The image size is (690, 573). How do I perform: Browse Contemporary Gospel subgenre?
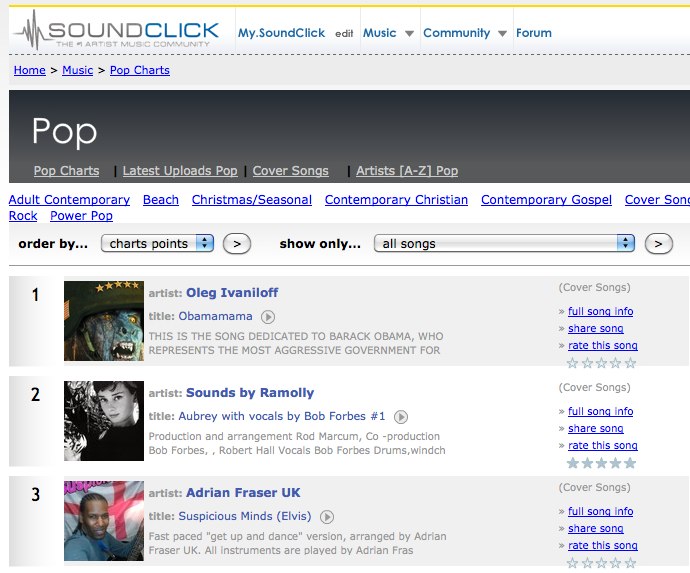pyautogui.click(x=546, y=200)
